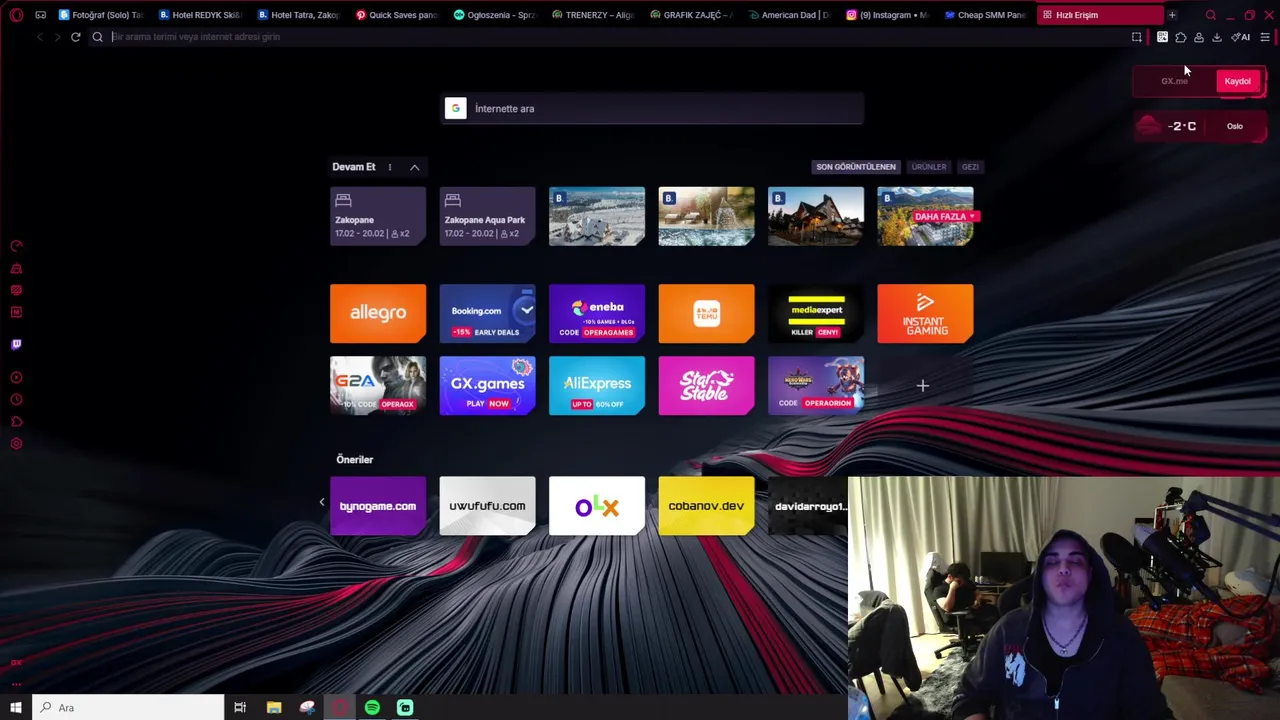Select the GEZİ filter
1280x720 pixels.
click(970, 167)
